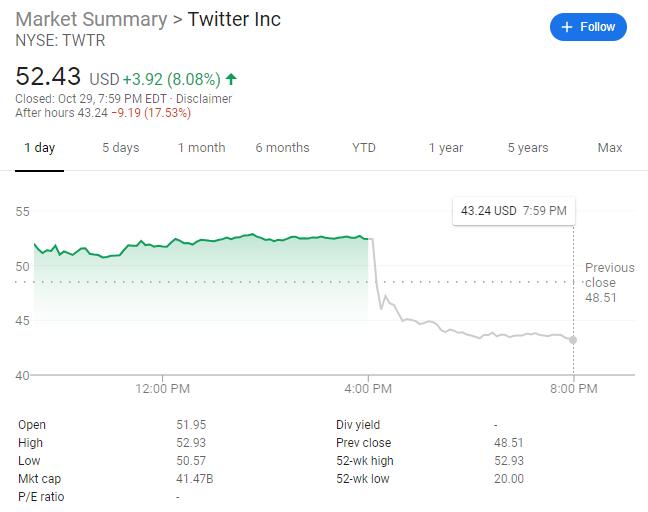Select the Max range tab

click(x=610, y=148)
